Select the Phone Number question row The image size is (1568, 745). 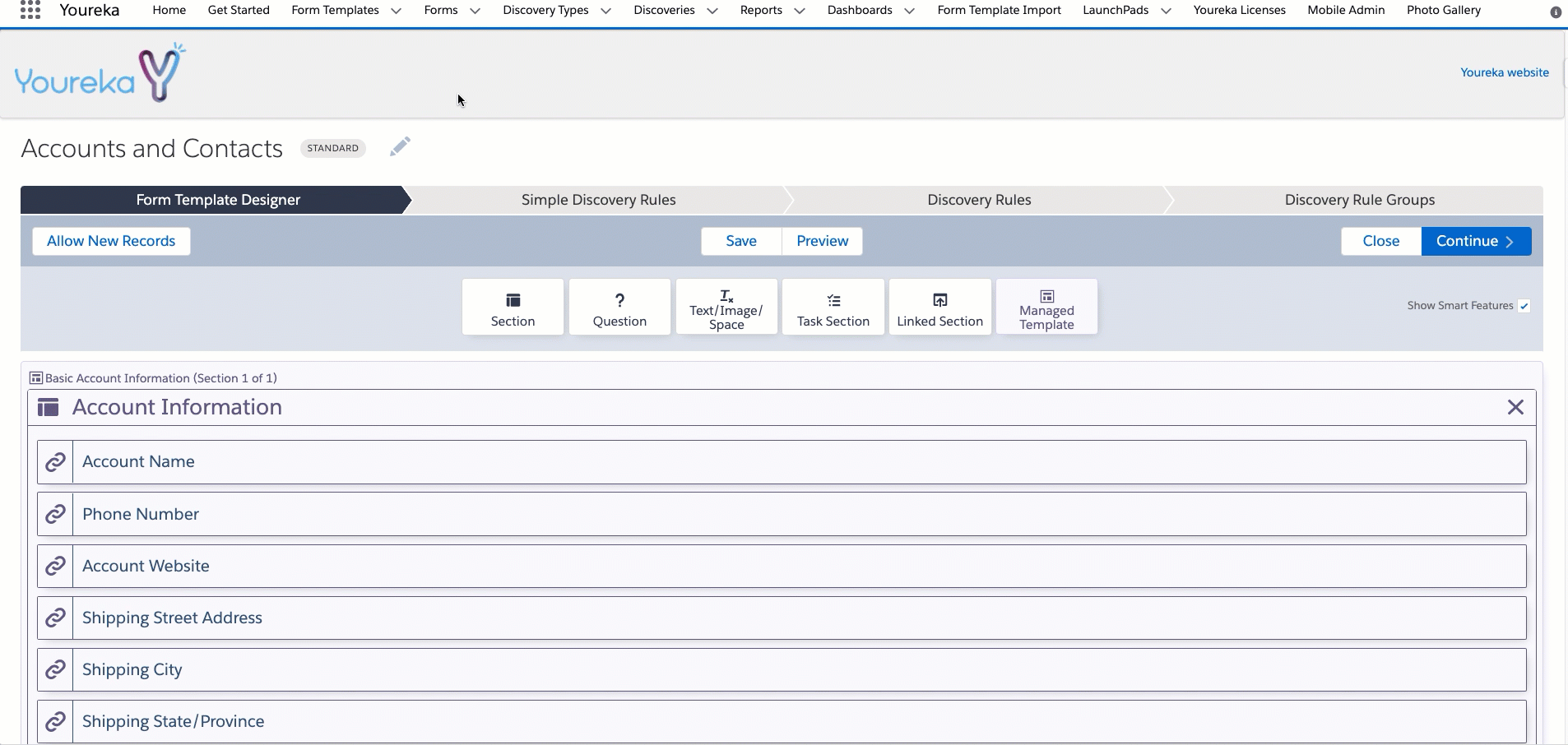pos(782,514)
